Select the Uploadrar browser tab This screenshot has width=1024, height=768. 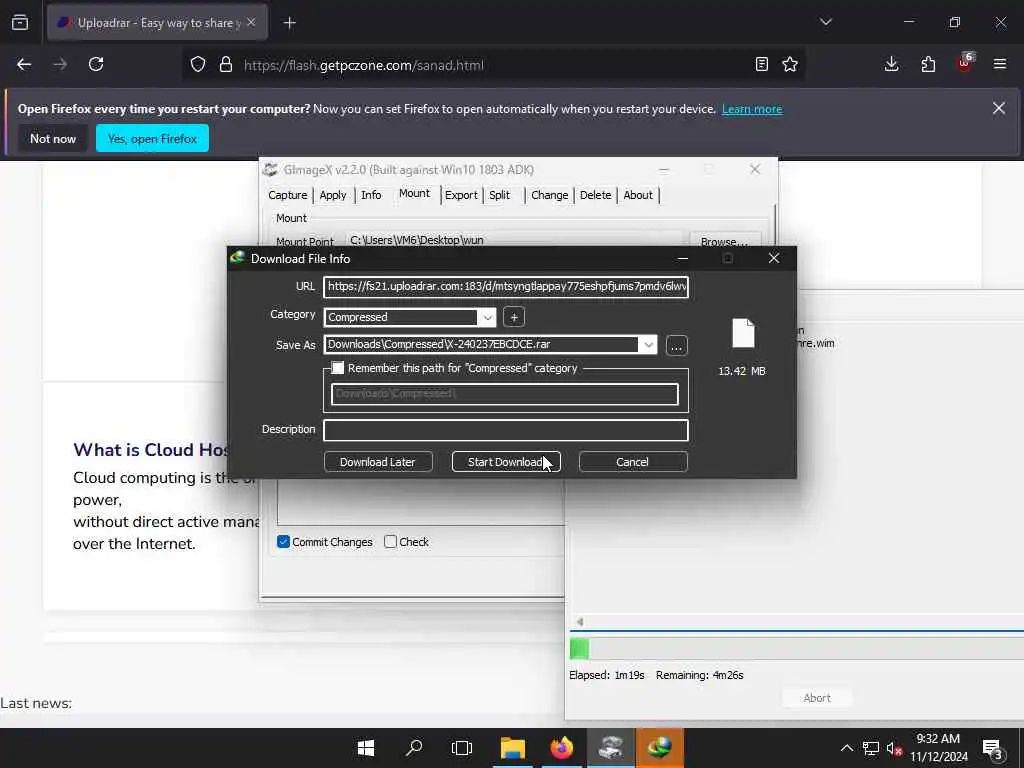click(x=157, y=23)
